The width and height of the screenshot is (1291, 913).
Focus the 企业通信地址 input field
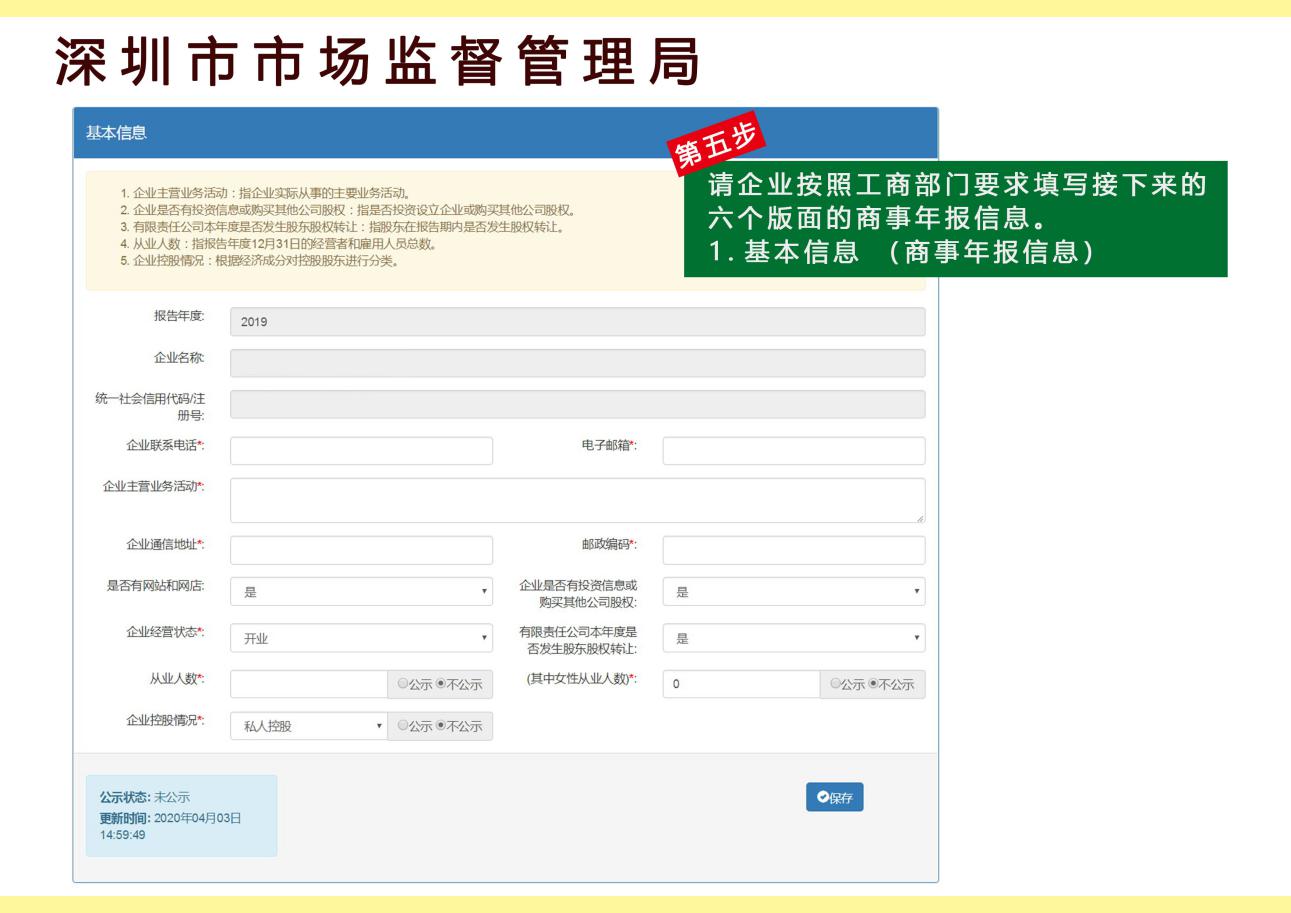(361, 550)
